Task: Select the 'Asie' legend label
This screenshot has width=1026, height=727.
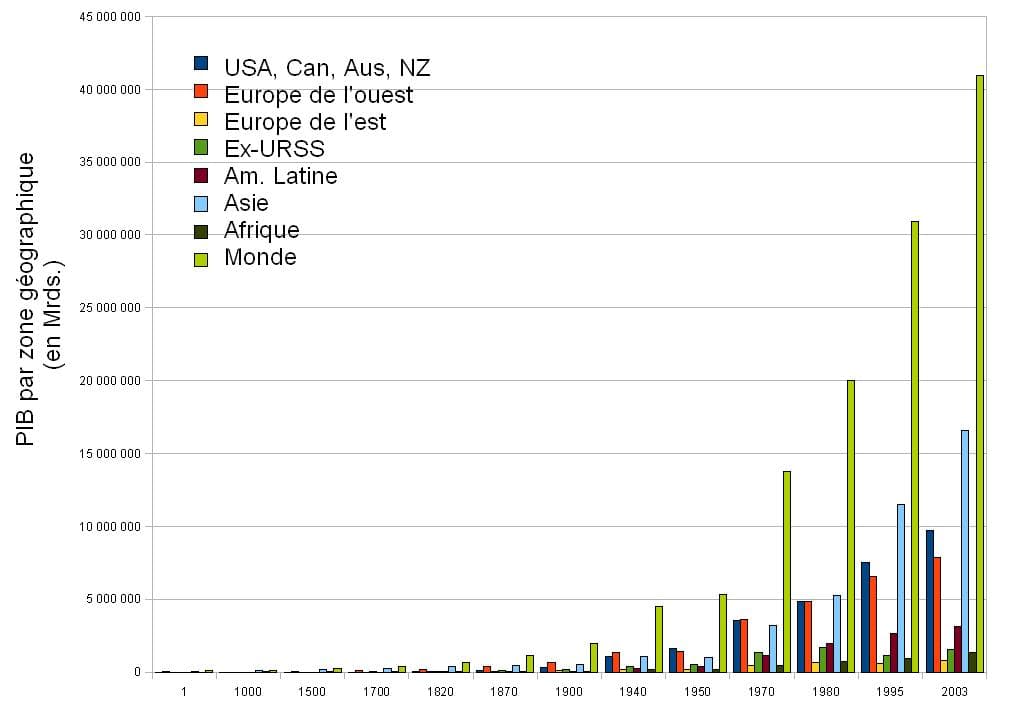Action: (x=245, y=202)
